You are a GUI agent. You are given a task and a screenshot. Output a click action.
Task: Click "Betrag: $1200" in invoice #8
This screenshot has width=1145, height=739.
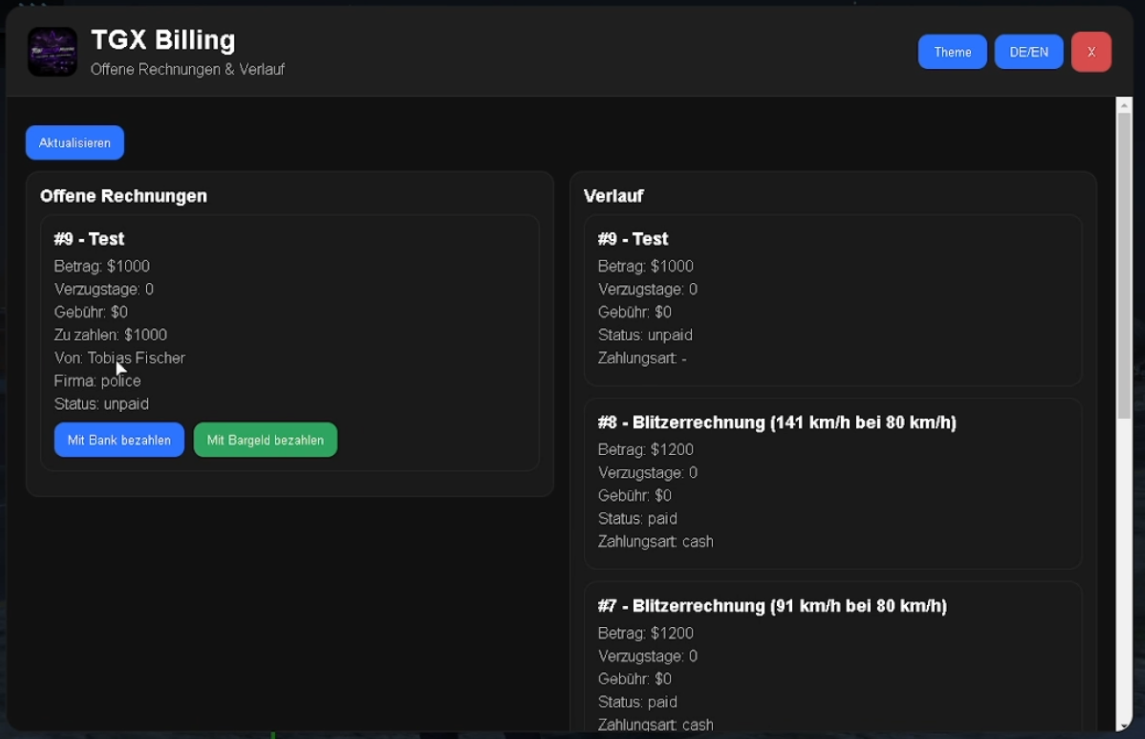pos(646,449)
